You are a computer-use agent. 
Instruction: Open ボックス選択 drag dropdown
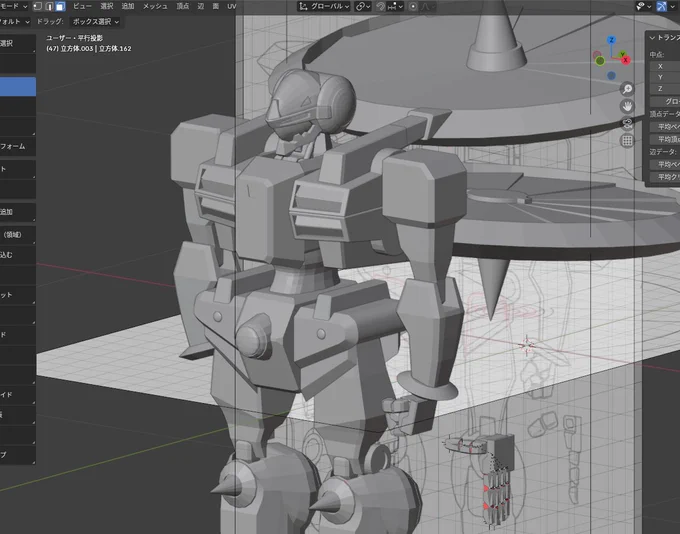[x=95, y=21]
